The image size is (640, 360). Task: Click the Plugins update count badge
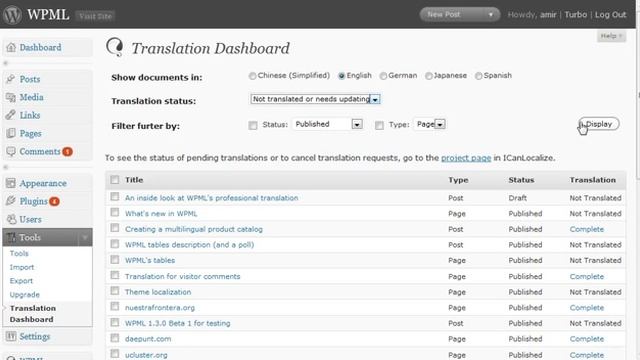pos(54,202)
